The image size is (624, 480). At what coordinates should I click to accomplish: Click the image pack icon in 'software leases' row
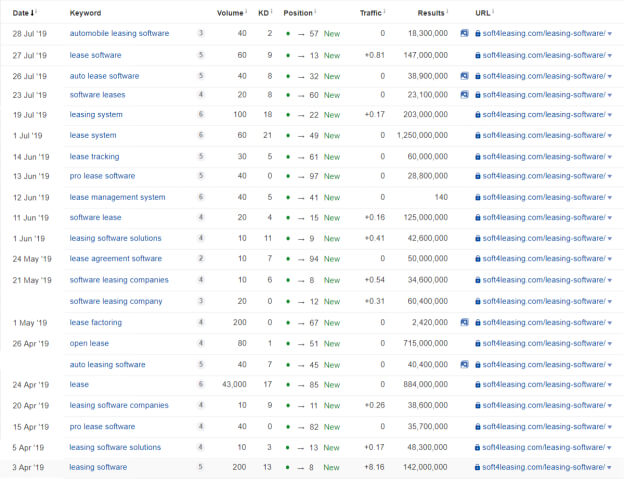point(464,95)
